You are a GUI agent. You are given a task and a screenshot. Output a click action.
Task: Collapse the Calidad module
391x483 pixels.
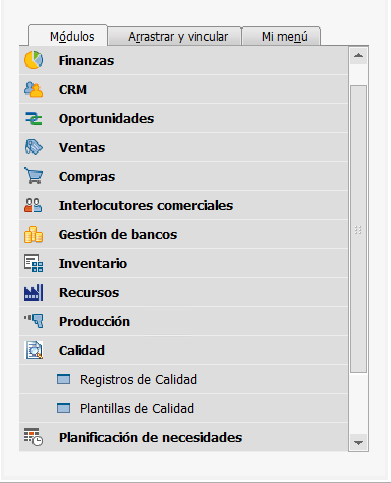pyautogui.click(x=183, y=350)
